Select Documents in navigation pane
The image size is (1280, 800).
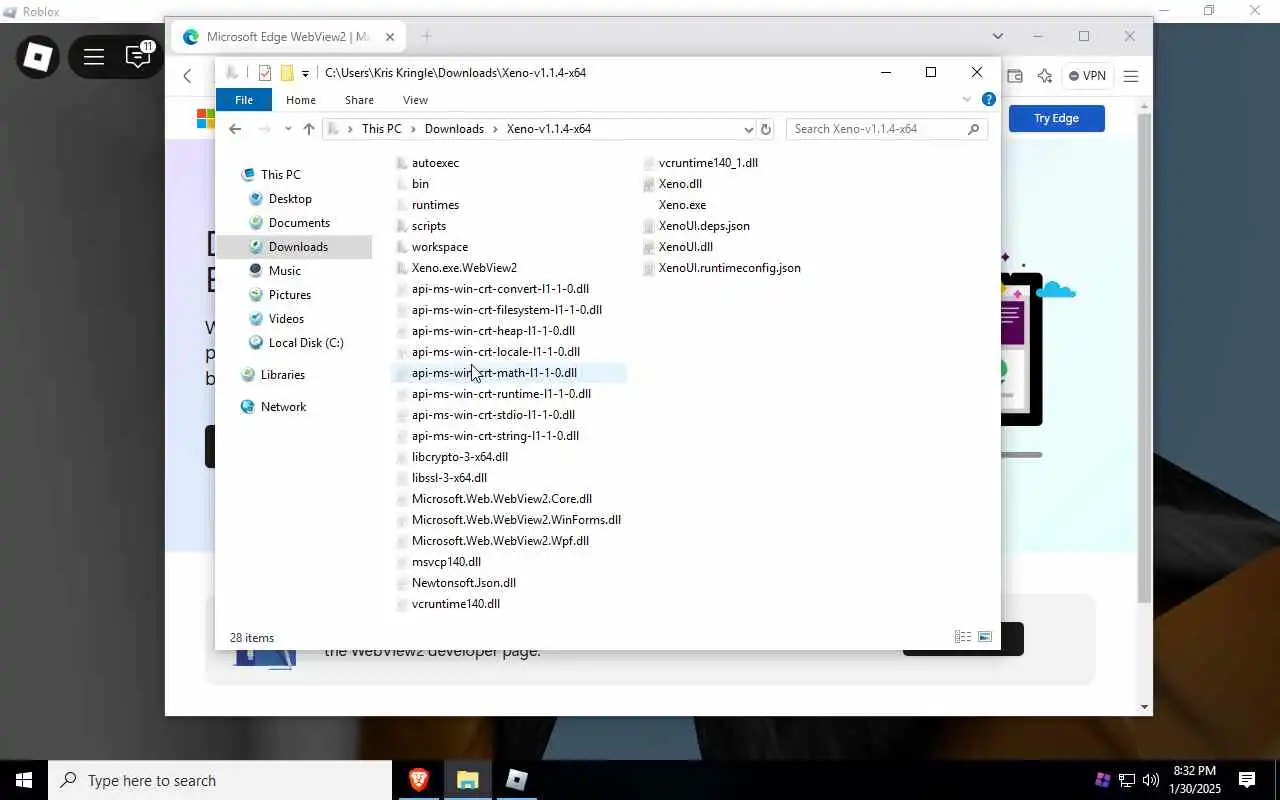(x=299, y=223)
